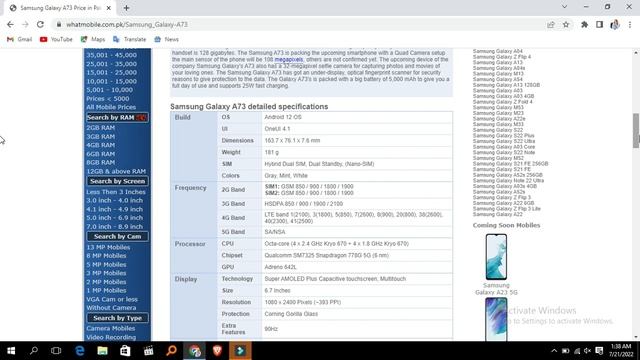640x360 pixels.
Task: Open the Samsung Galaxy A23 5G thumbnail
Action: pyautogui.click(x=496, y=257)
